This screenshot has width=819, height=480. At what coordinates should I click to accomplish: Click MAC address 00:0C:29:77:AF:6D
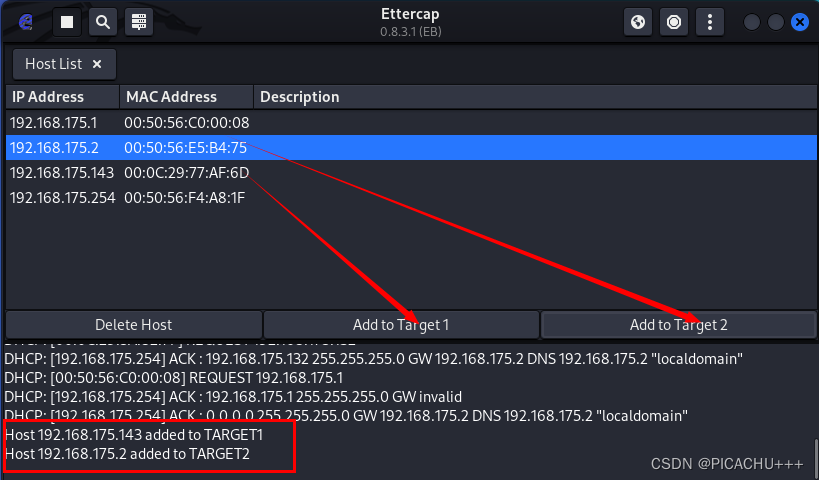coord(186,173)
